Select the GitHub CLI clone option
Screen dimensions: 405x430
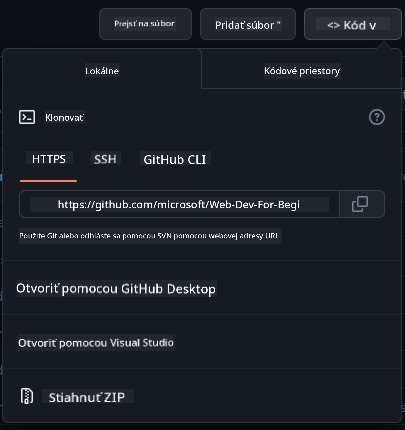(175, 159)
